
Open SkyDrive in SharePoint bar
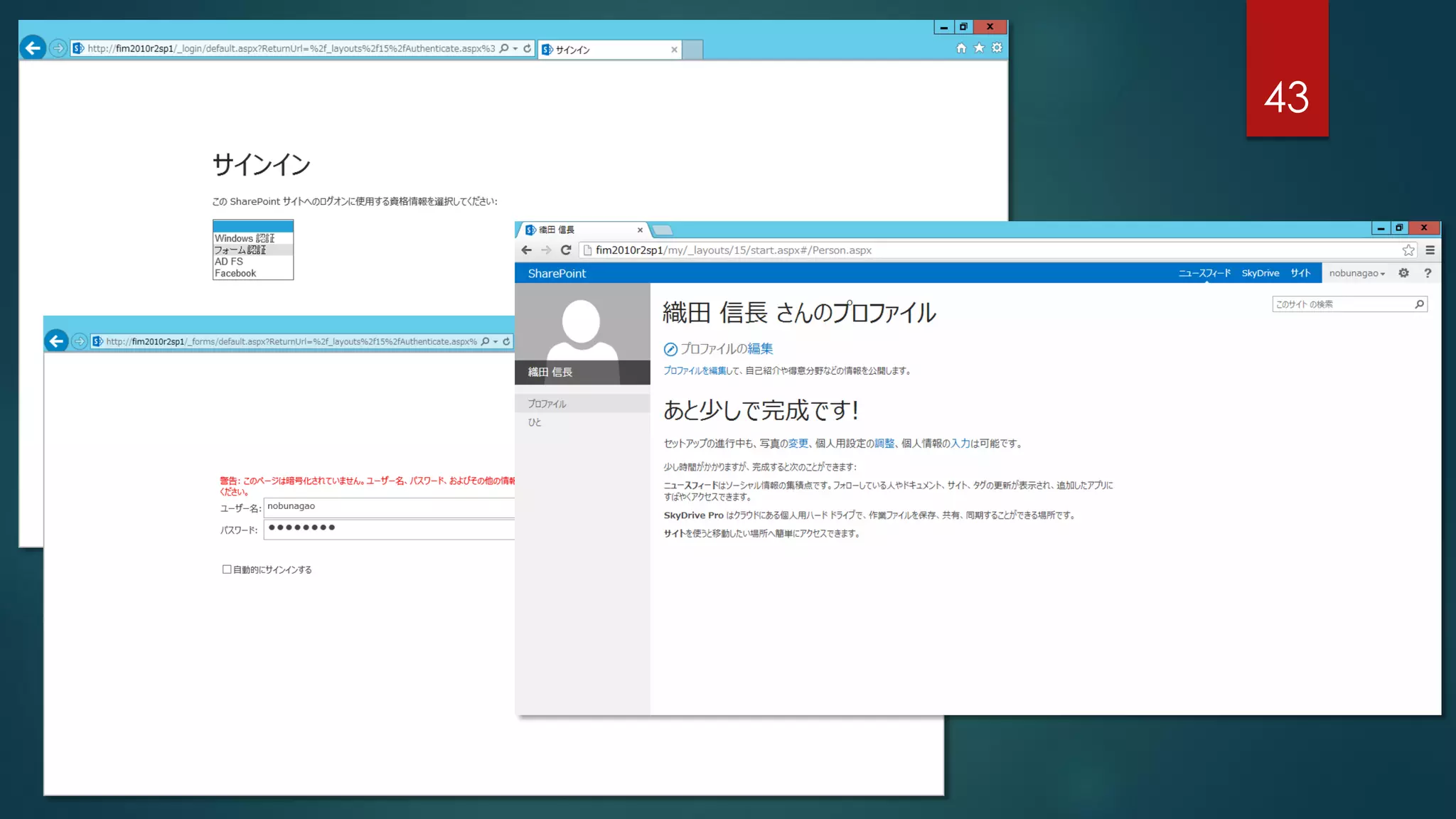coord(1260,274)
